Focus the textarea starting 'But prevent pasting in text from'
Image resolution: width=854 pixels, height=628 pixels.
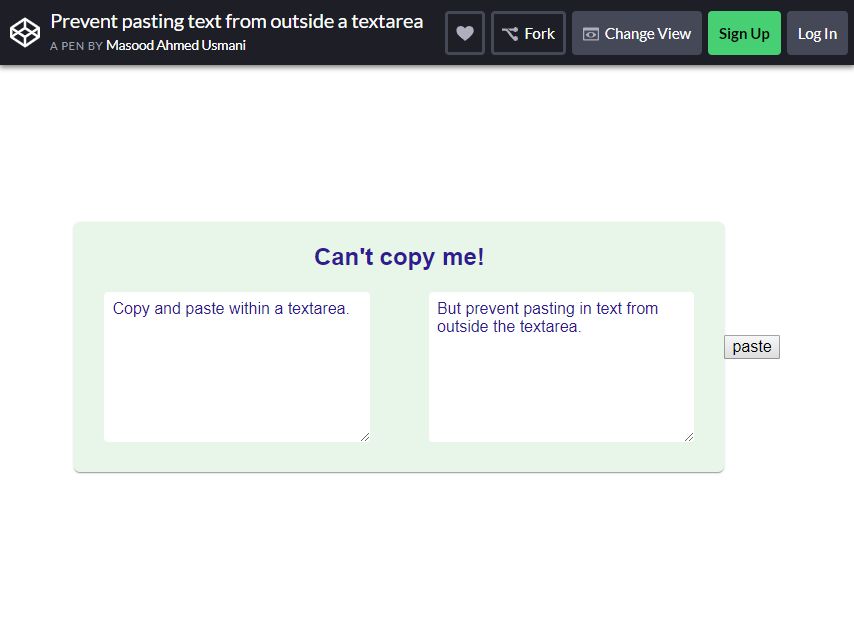[561, 367]
